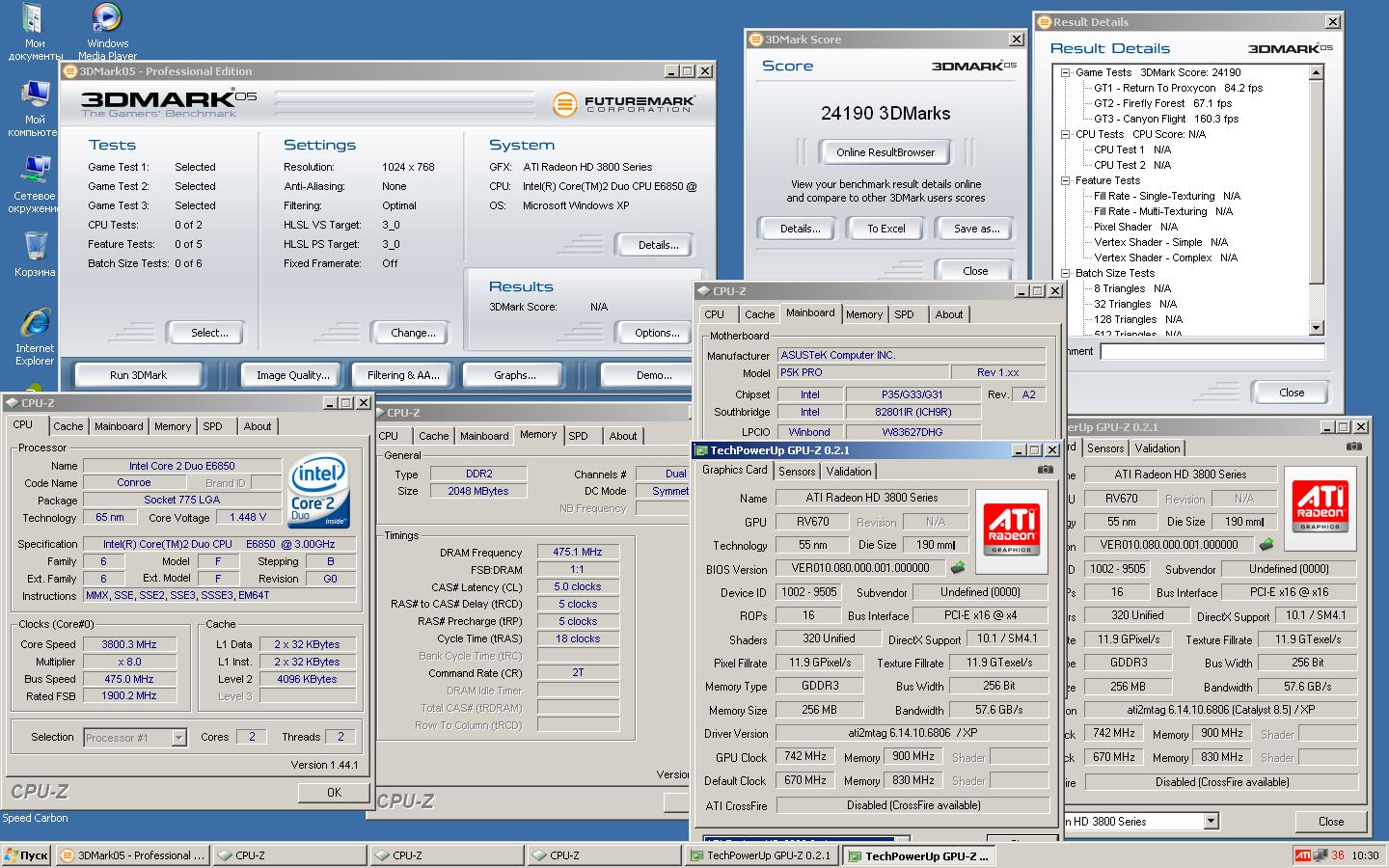
Task: Open the HD 3800 Series GPU dropdown
Action: pyautogui.click(x=1212, y=821)
